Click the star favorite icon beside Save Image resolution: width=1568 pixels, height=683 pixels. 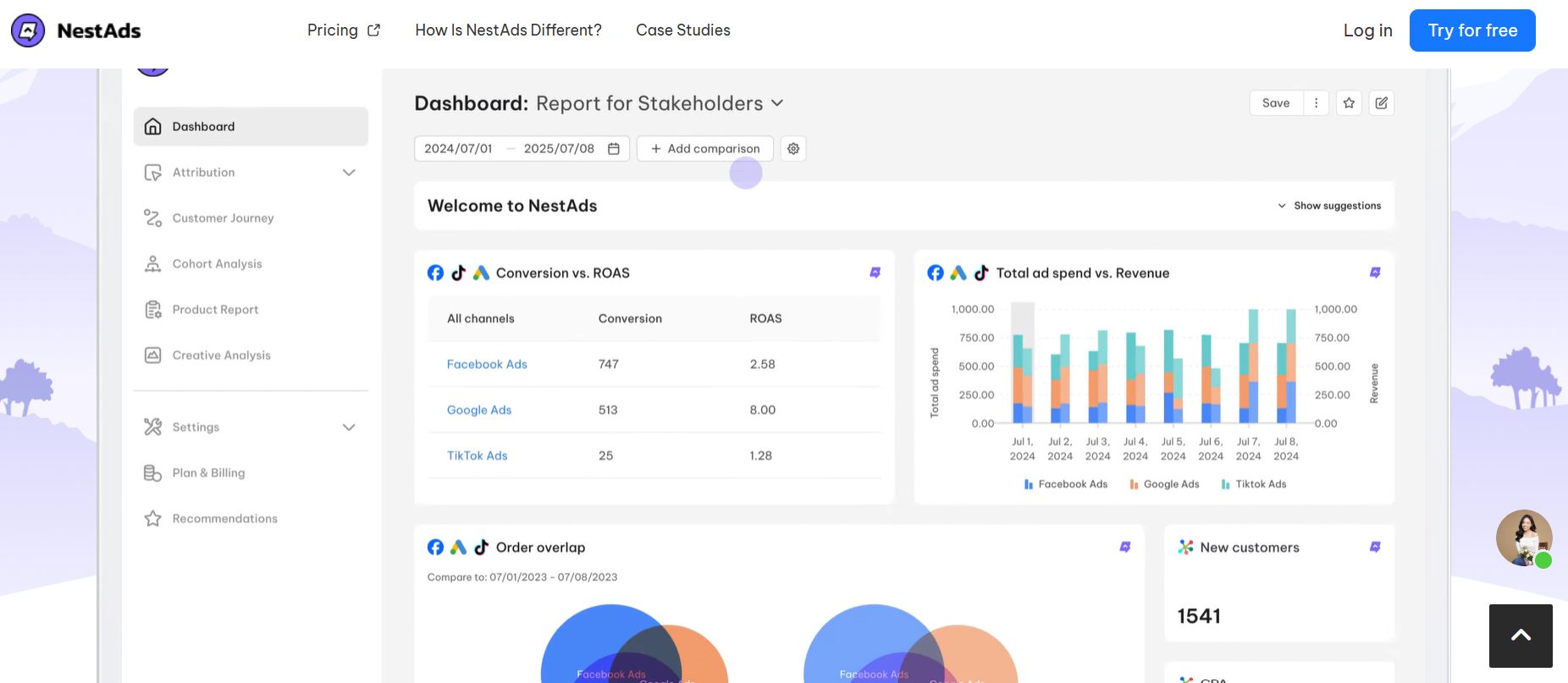(x=1349, y=103)
